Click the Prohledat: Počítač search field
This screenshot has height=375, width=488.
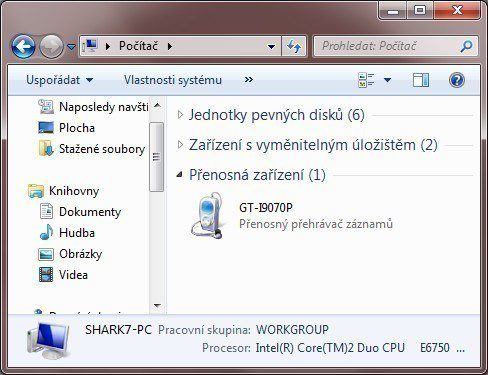(388, 46)
